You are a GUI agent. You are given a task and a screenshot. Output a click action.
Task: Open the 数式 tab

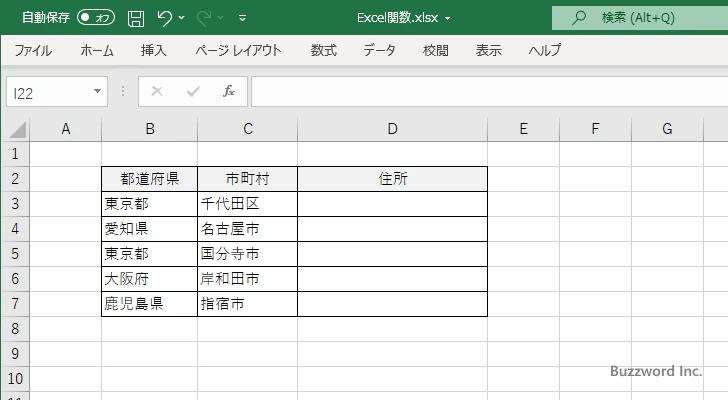pyautogui.click(x=324, y=50)
